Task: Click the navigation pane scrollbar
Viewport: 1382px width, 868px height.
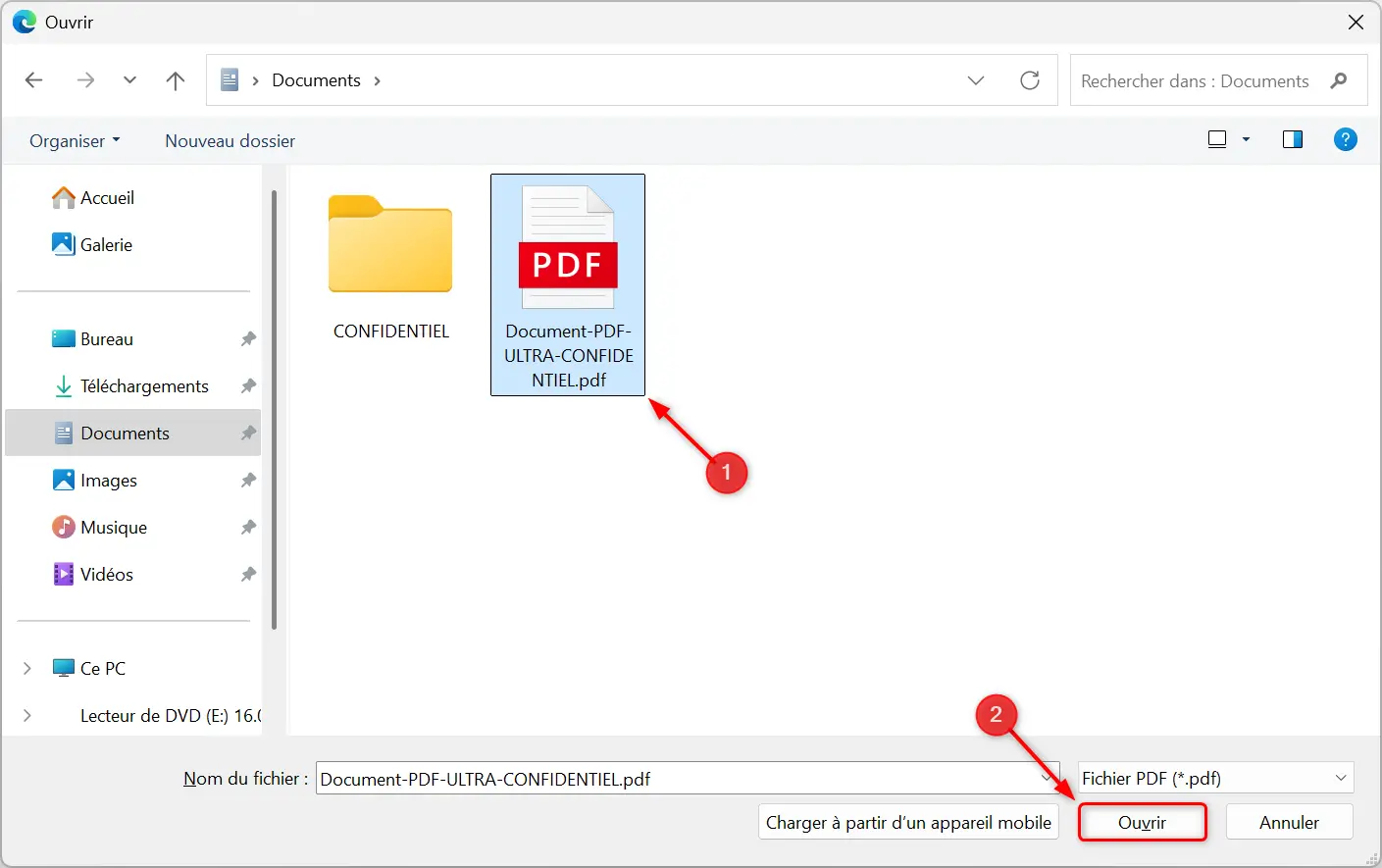Action: click(274, 410)
